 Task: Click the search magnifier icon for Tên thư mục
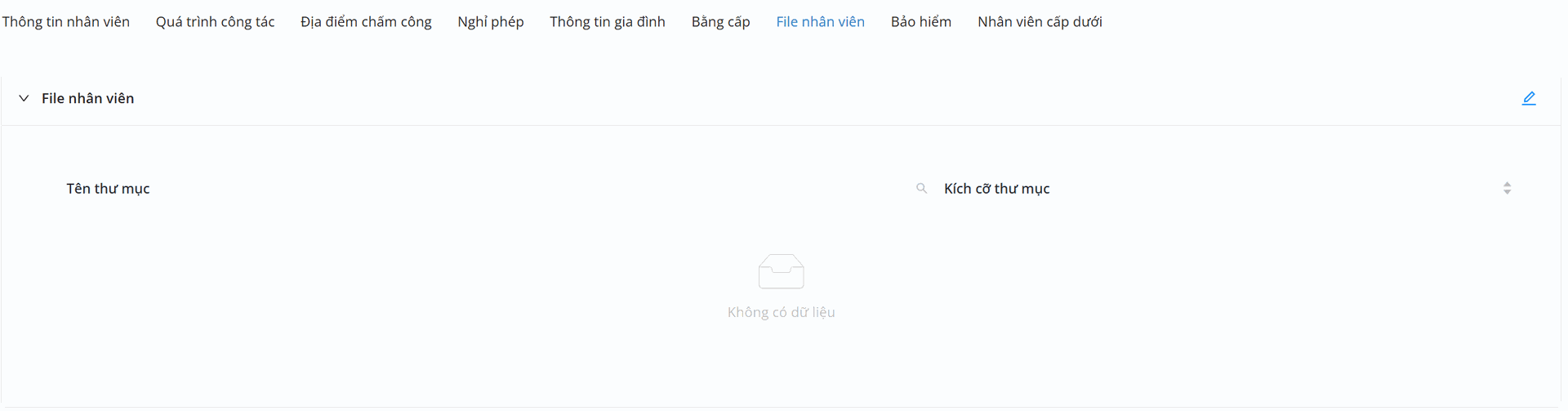coord(921,189)
